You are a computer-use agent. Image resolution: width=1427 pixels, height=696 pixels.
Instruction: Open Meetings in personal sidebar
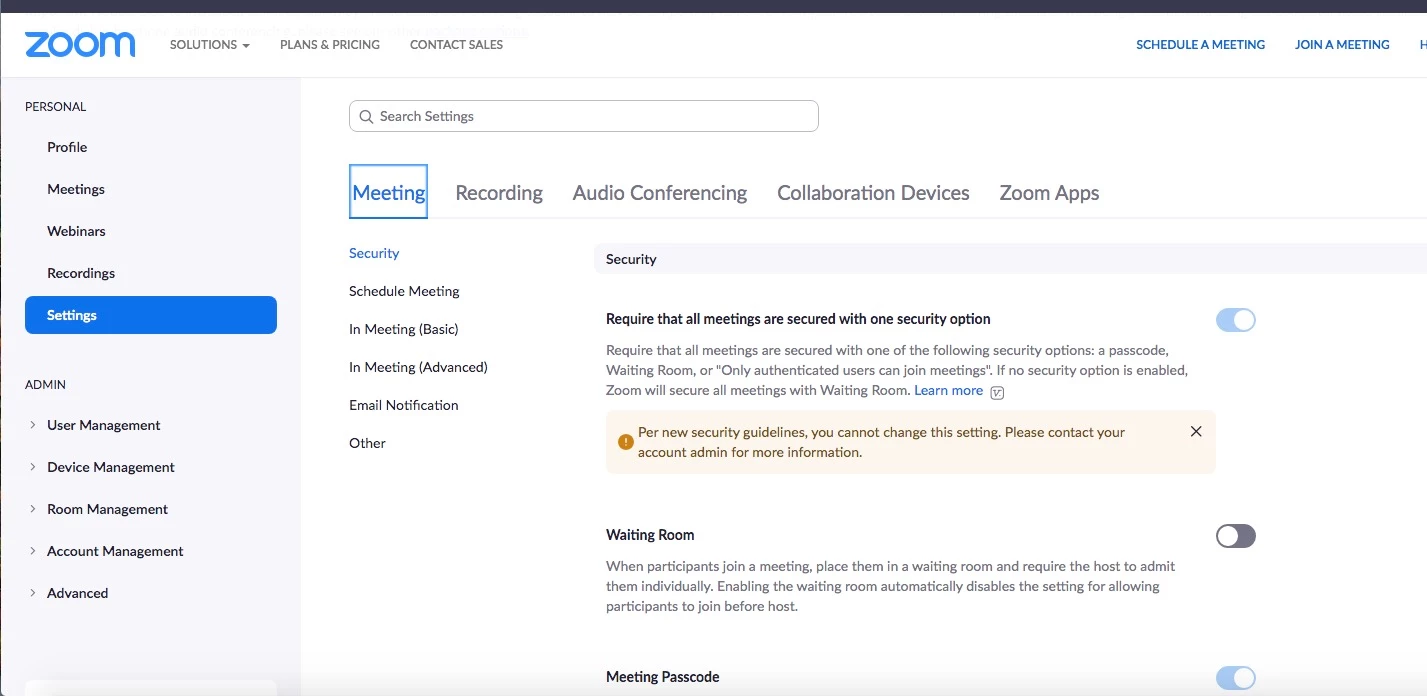(76, 189)
